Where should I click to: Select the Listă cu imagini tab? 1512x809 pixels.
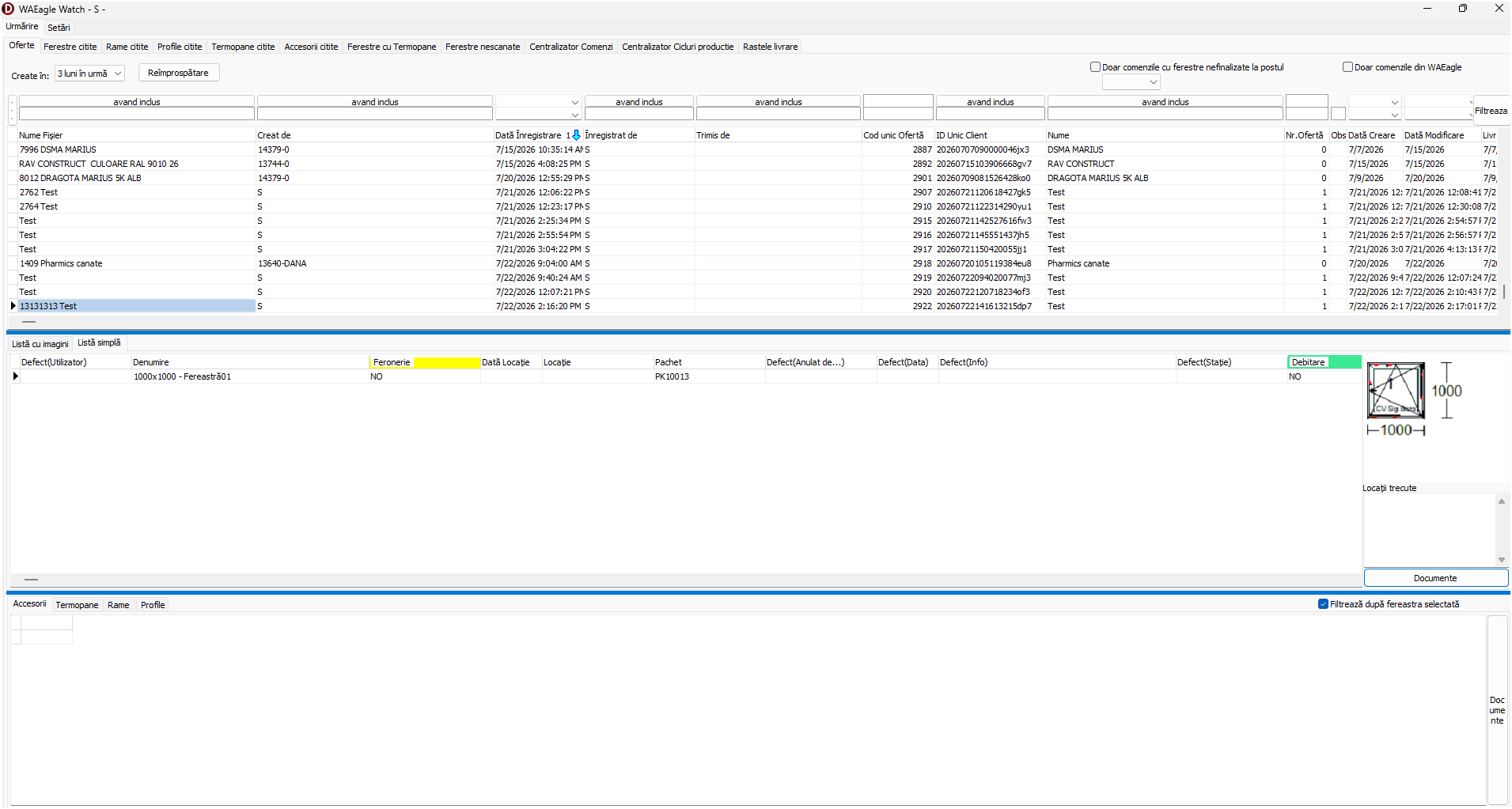point(40,344)
